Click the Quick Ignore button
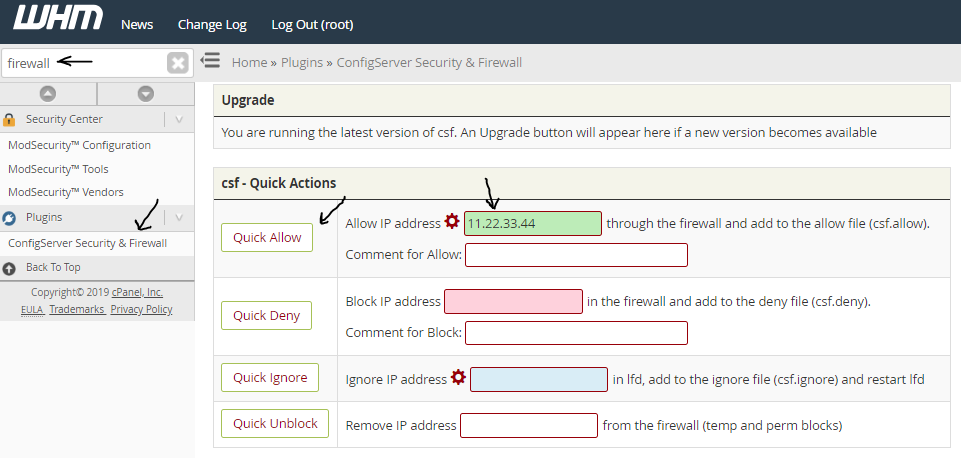Viewport: 961px width, 458px height. 270,377
